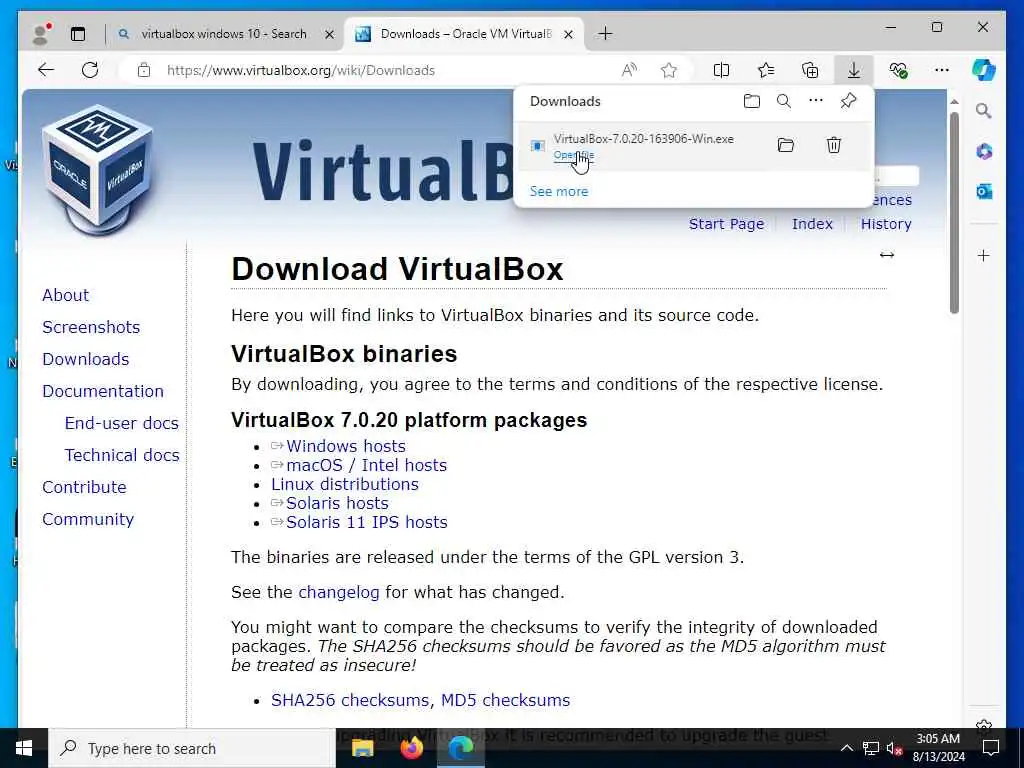Open the Favorites list icon
The height and width of the screenshot is (768, 1024).
point(765,70)
